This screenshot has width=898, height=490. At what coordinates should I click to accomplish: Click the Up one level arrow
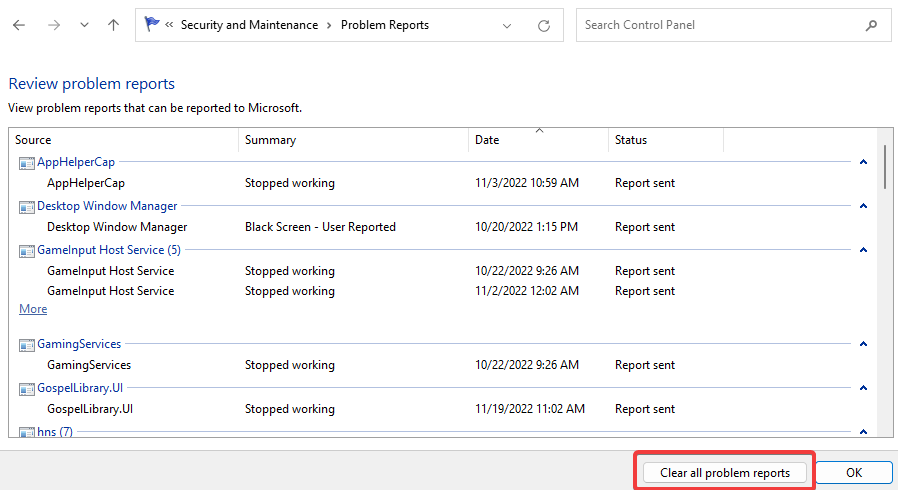coord(113,25)
